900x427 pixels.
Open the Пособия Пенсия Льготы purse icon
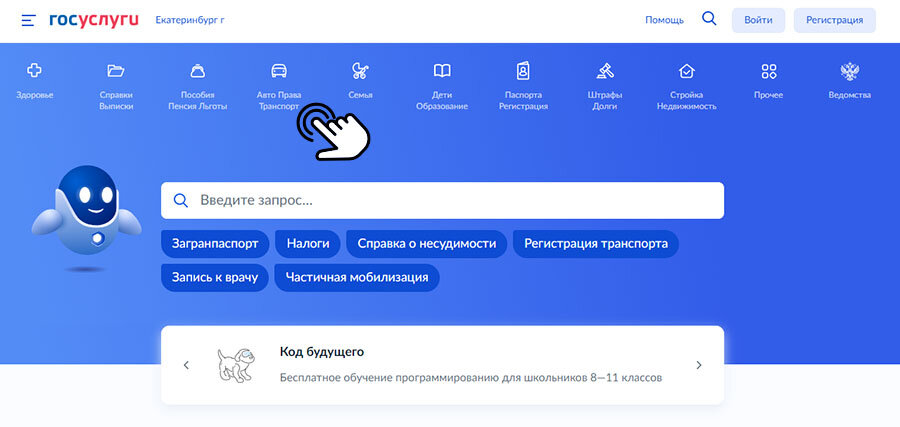[x=197, y=71]
